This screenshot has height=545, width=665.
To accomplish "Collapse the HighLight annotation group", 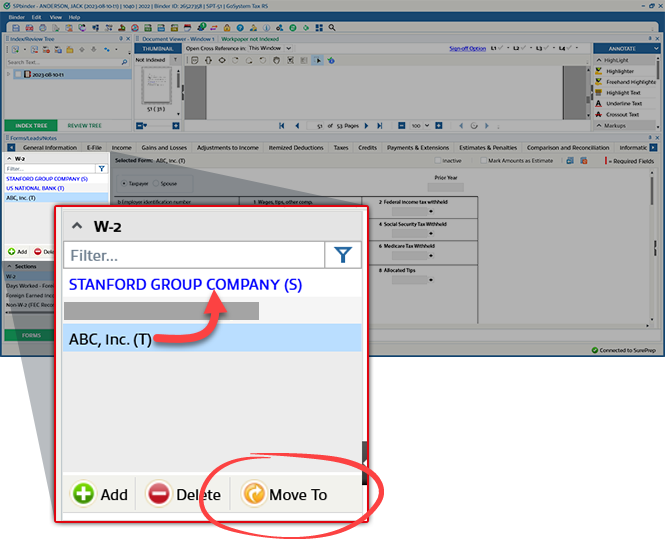I will pyautogui.click(x=599, y=60).
